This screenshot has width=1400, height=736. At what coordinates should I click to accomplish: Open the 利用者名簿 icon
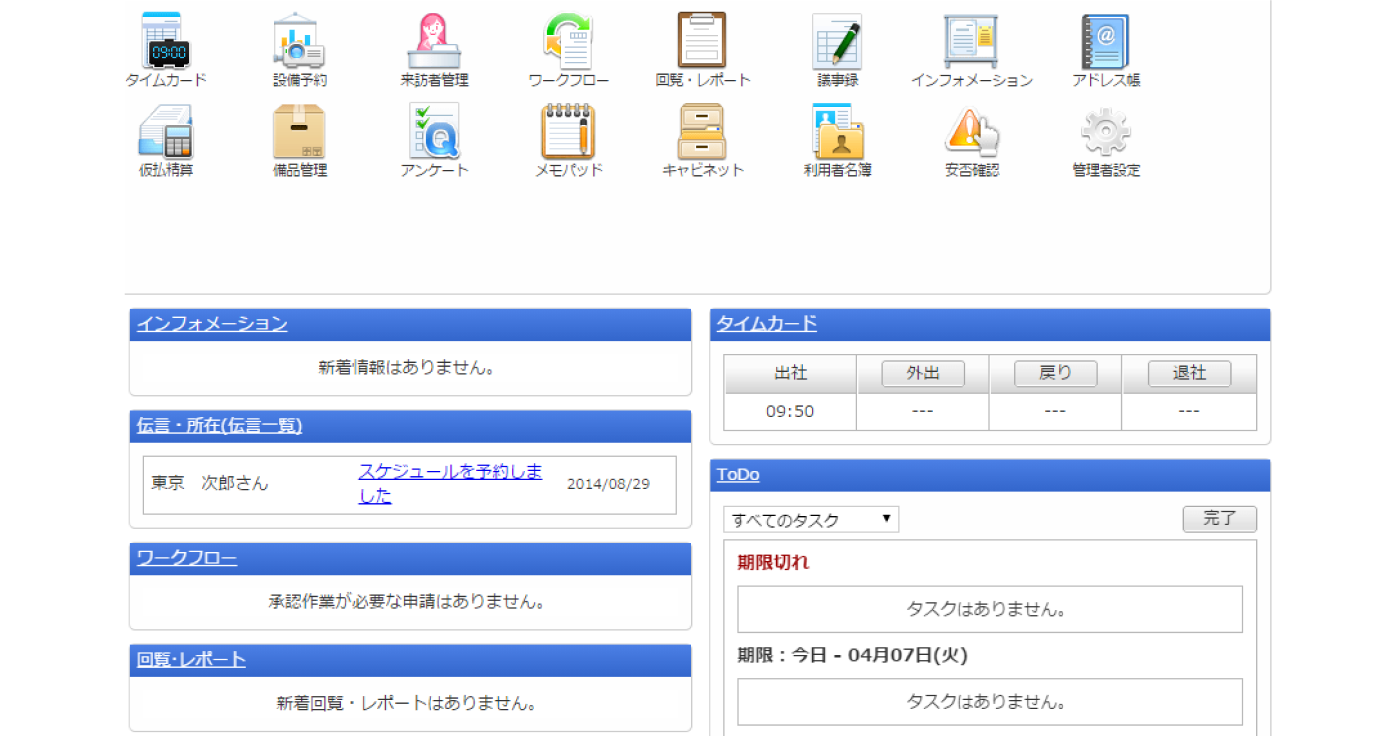[x=837, y=131]
